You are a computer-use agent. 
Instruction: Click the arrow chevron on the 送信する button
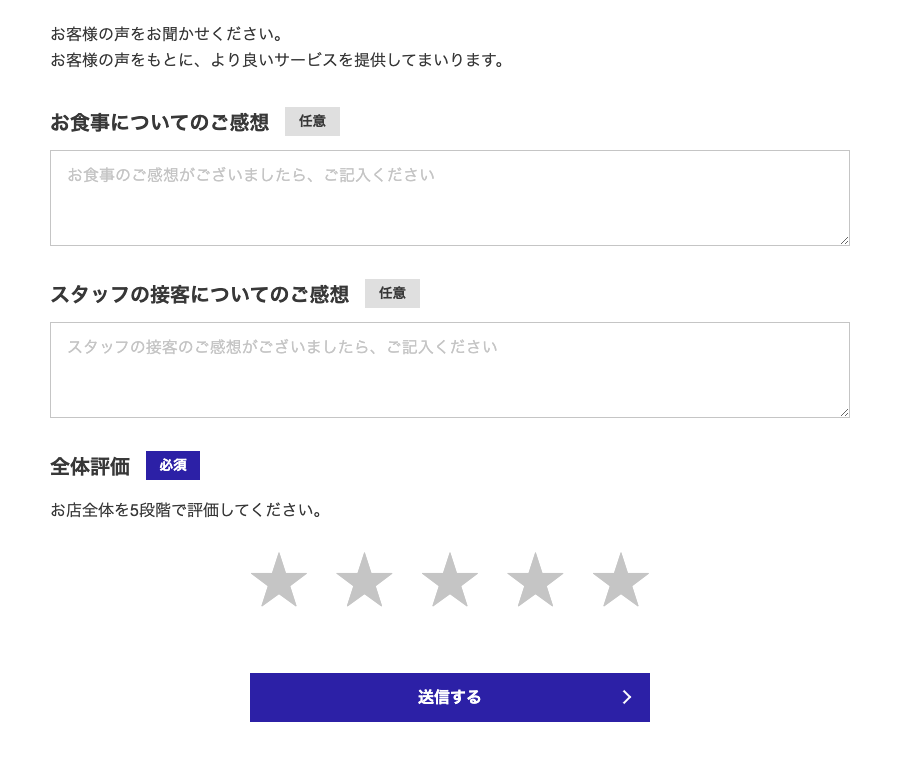(x=627, y=697)
